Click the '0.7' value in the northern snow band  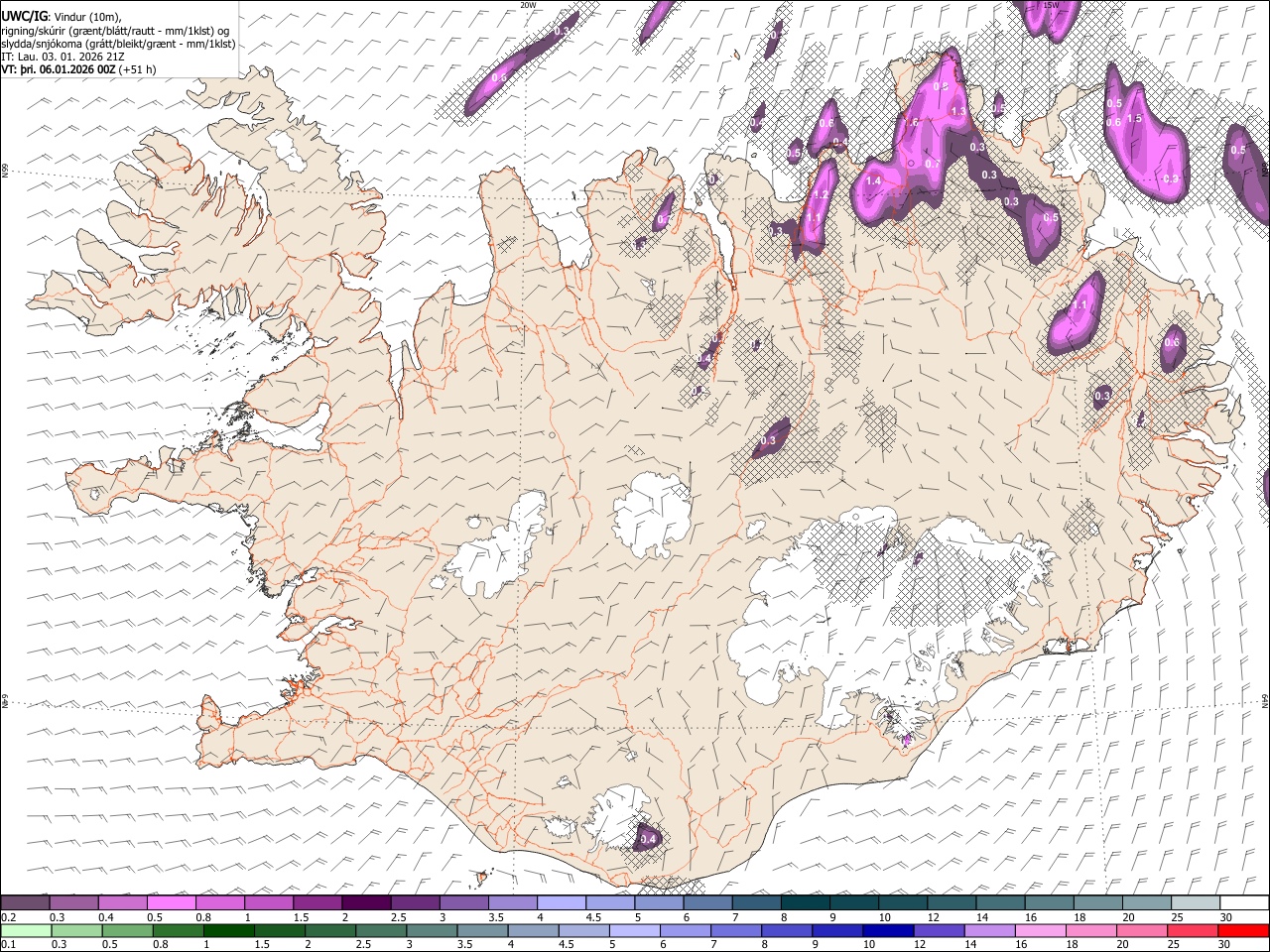(x=932, y=164)
